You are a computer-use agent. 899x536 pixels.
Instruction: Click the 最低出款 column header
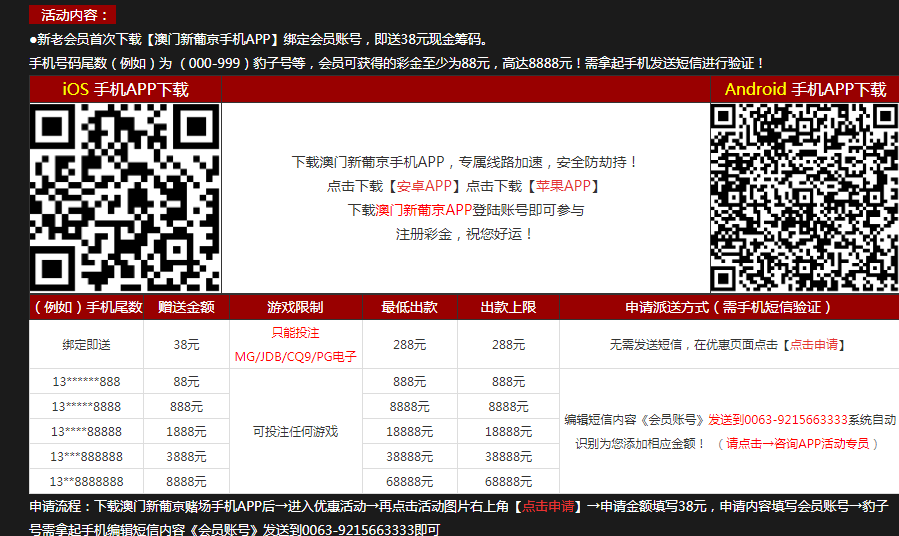coord(409,307)
